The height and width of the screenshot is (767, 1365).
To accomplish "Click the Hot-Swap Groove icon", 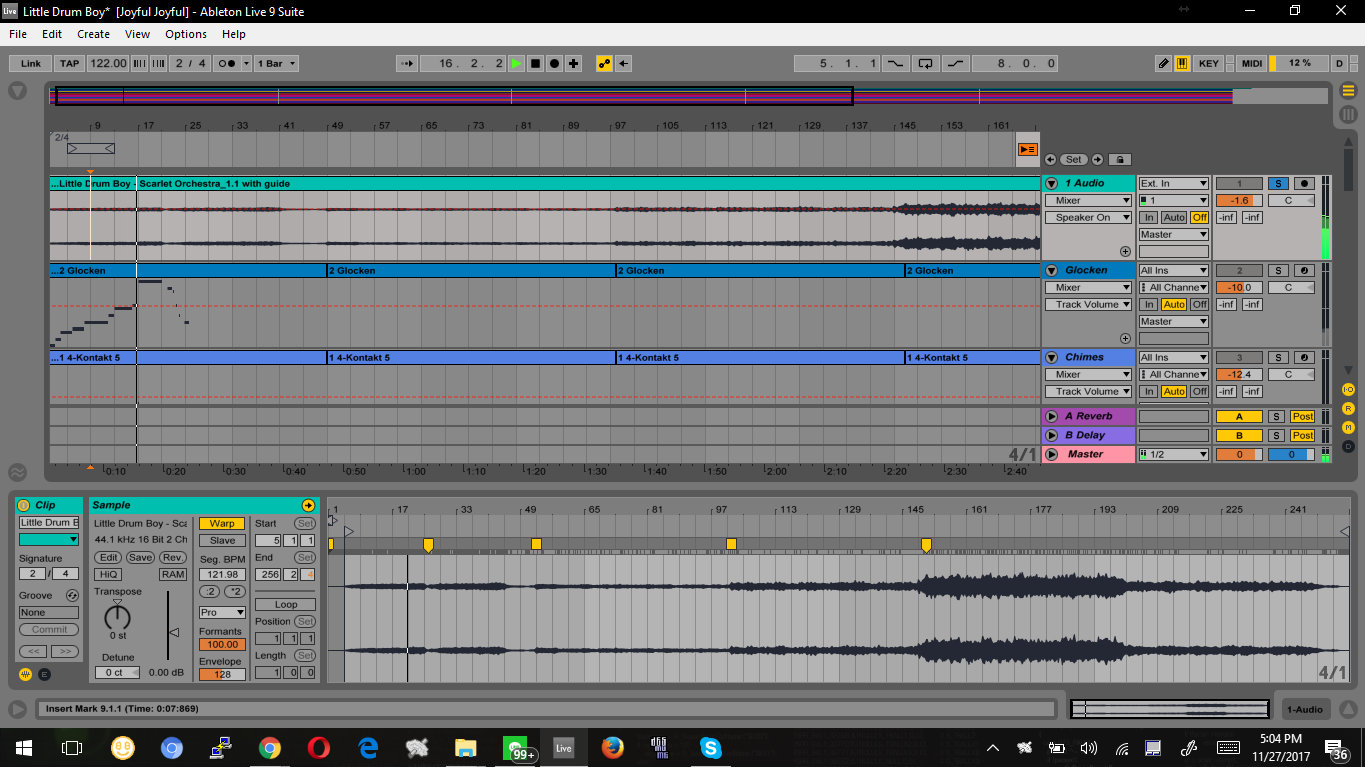I will [x=71, y=595].
